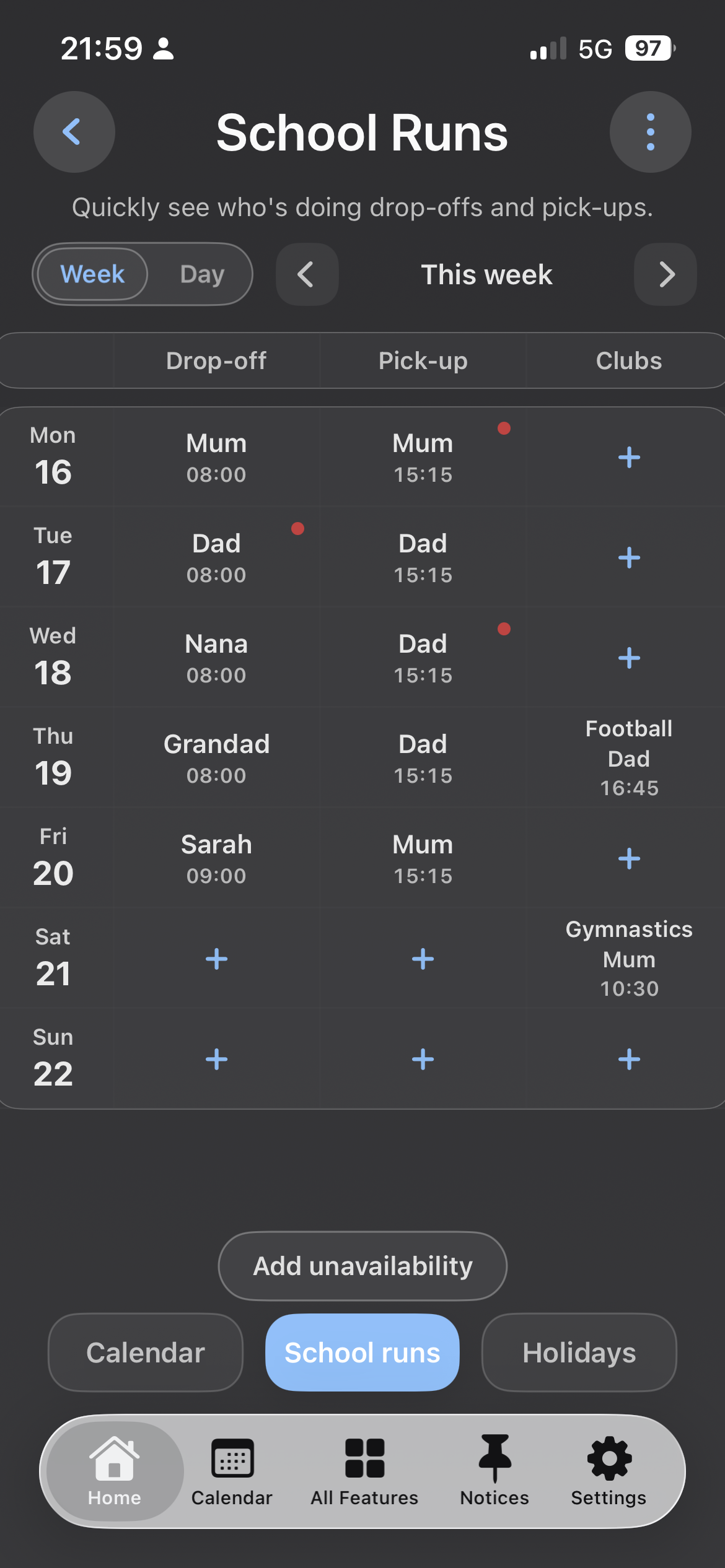This screenshot has width=725, height=1568.
Task: Add a club for Monday 16
Action: (629, 458)
